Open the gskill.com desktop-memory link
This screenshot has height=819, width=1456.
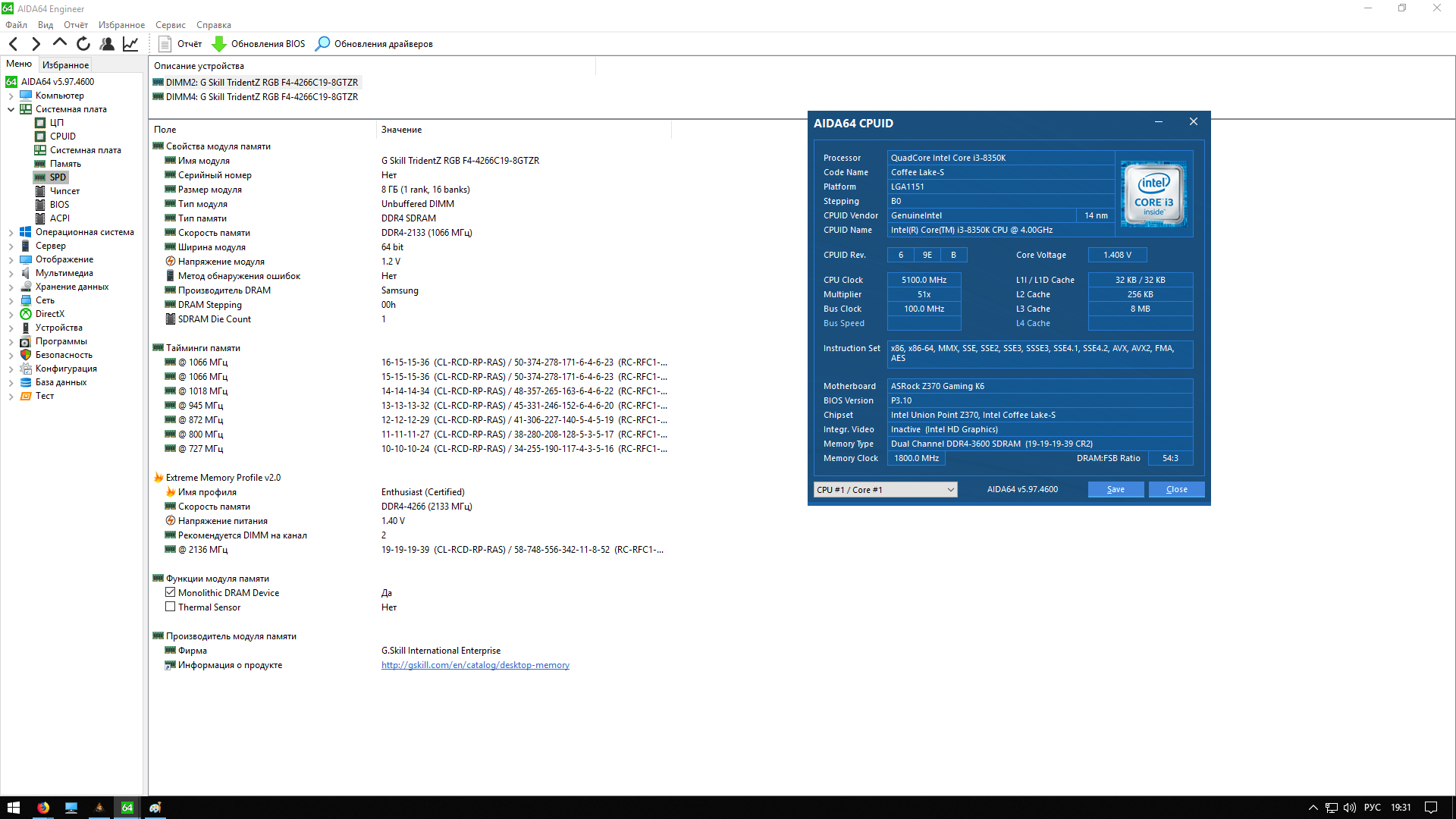click(x=475, y=665)
